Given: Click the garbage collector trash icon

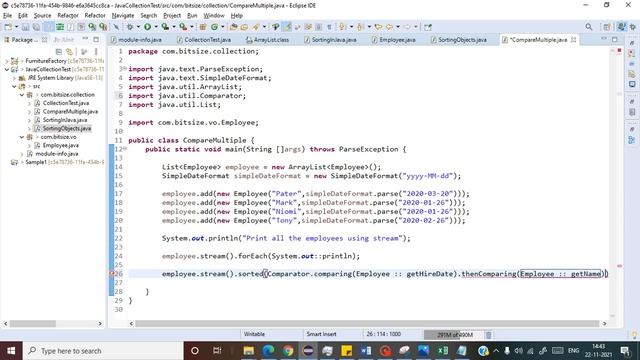Looking at the screenshot, I should [x=488, y=335].
